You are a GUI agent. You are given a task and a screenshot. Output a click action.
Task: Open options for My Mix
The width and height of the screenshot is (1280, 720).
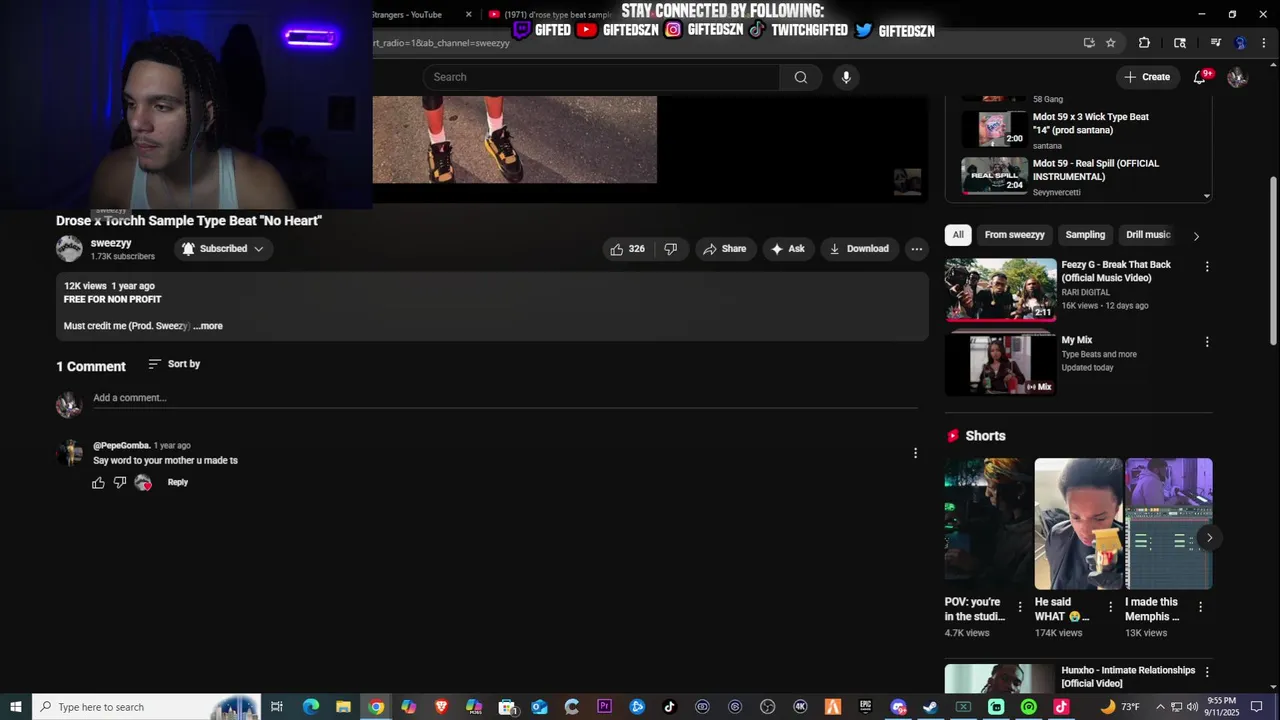pos(1207,342)
